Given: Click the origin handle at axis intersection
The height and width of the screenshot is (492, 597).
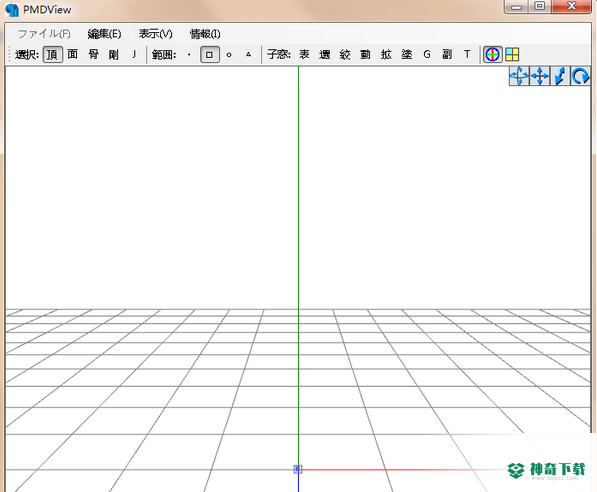Looking at the screenshot, I should pos(298,469).
